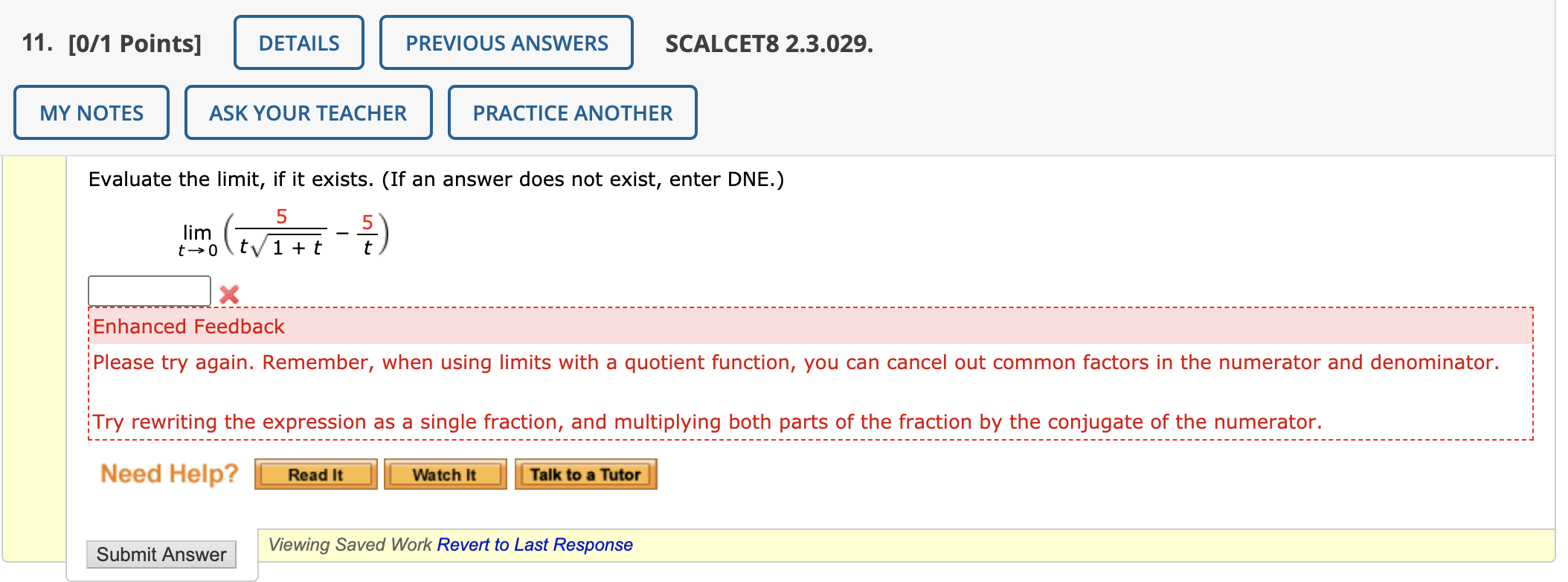Open the DETAILS panel

click(x=298, y=43)
